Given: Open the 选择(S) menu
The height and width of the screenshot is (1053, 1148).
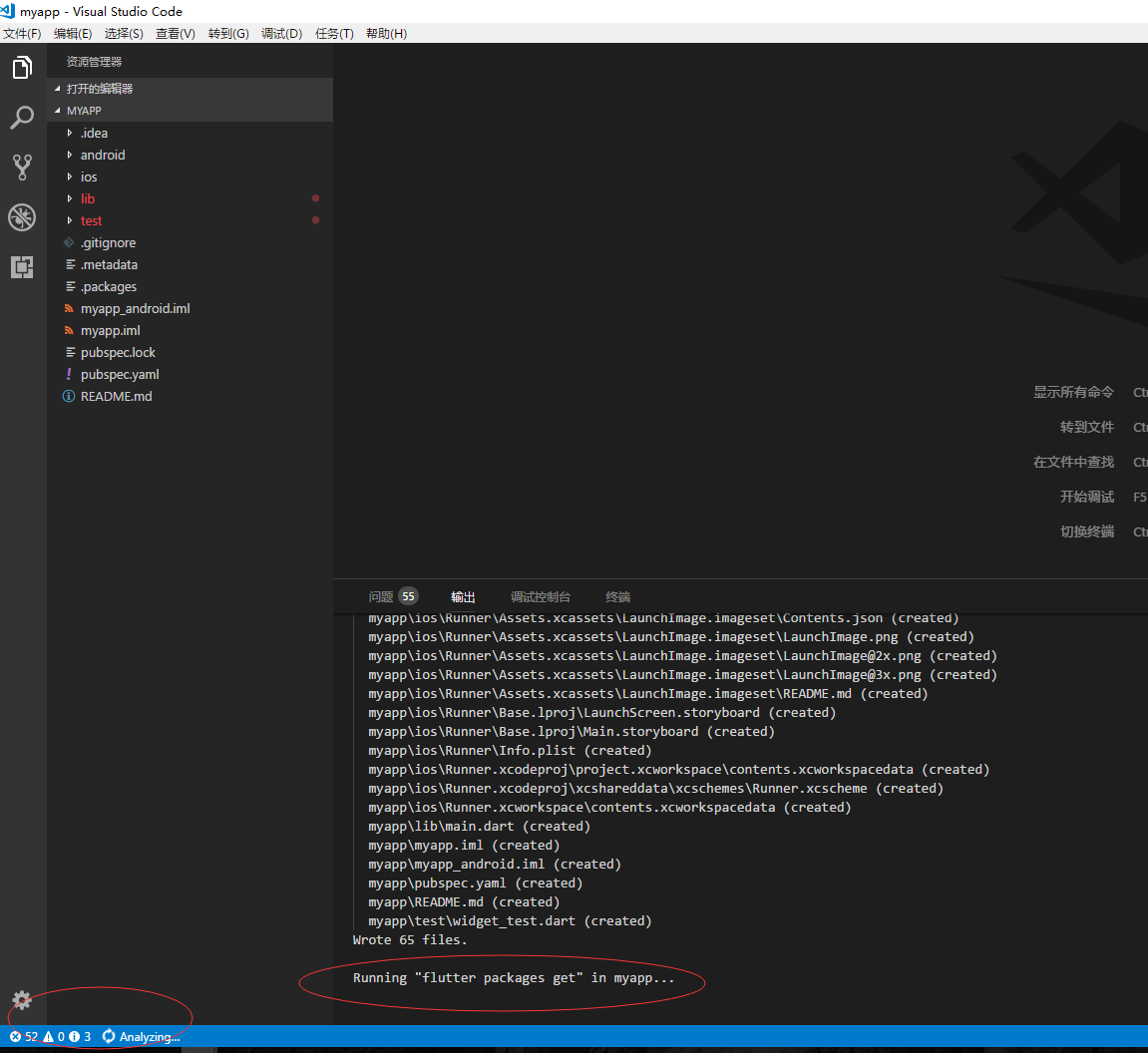Looking at the screenshot, I should point(124,34).
